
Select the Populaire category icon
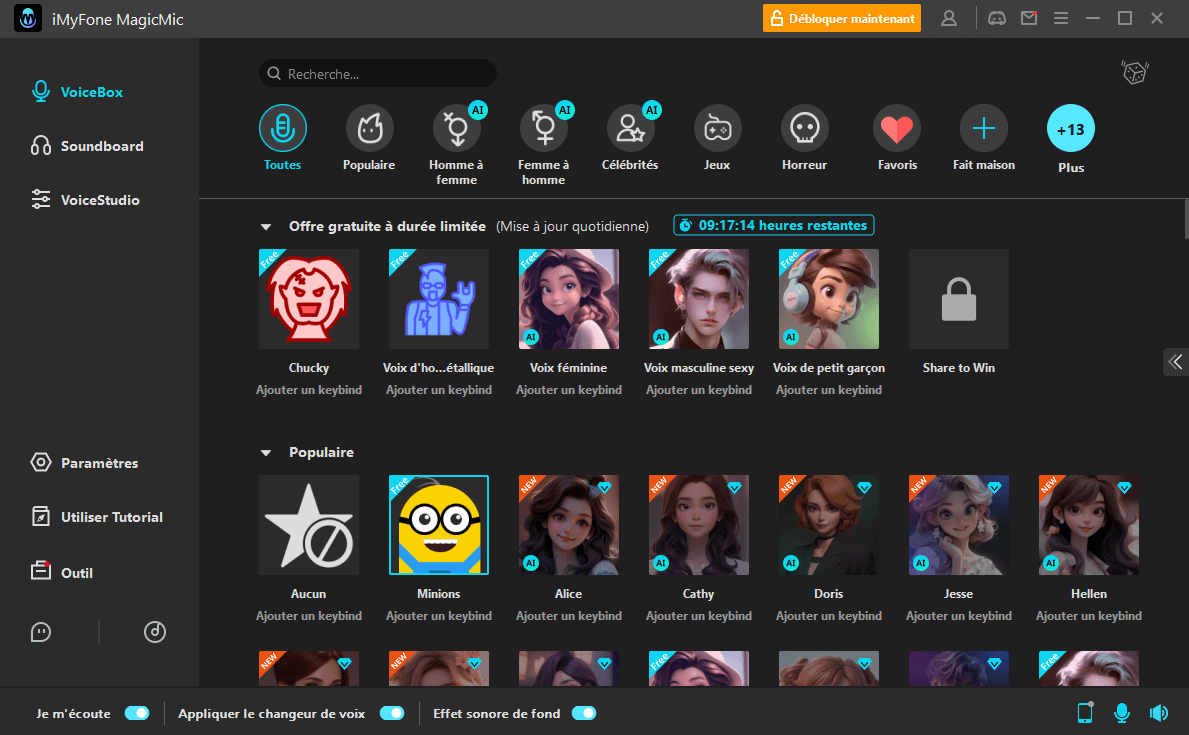click(x=369, y=128)
